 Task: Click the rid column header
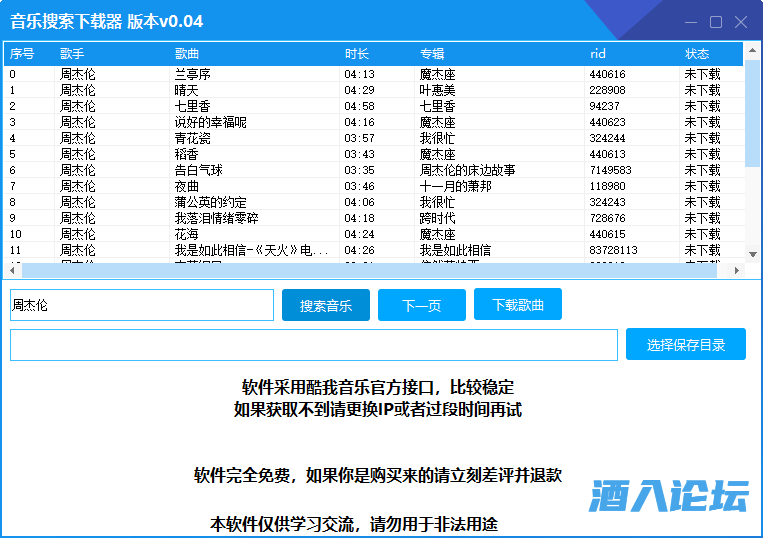(x=598, y=54)
